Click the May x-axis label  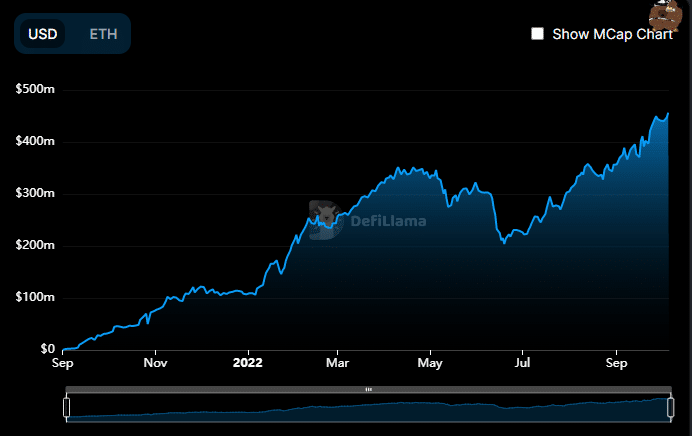[x=430, y=363]
